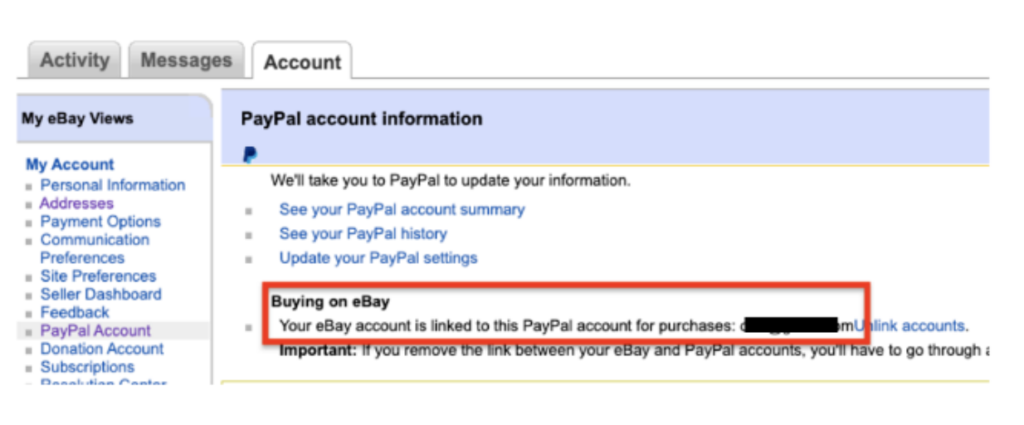Go to Personal Information
This screenshot has height=425, width=1024.
click(x=112, y=185)
